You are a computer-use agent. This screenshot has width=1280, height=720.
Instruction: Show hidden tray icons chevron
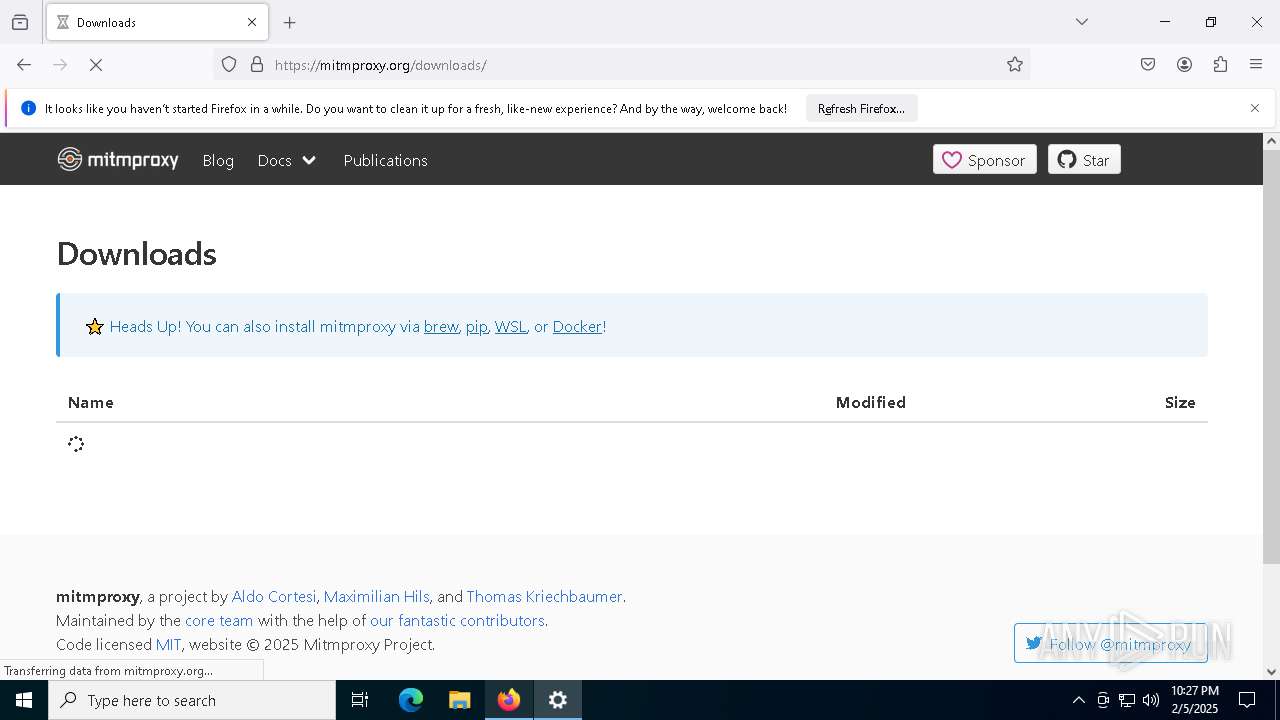pos(1078,700)
